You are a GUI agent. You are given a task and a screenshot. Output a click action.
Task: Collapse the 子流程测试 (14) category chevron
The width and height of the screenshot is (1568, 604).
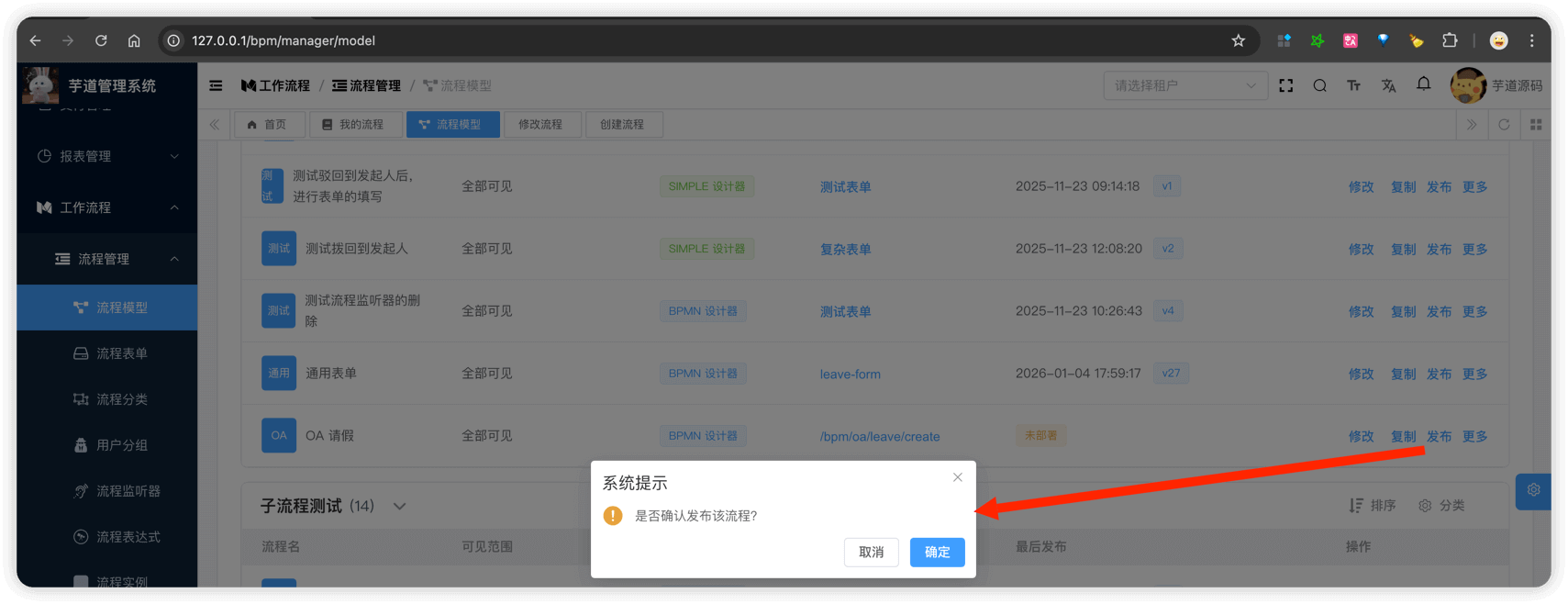(x=399, y=506)
